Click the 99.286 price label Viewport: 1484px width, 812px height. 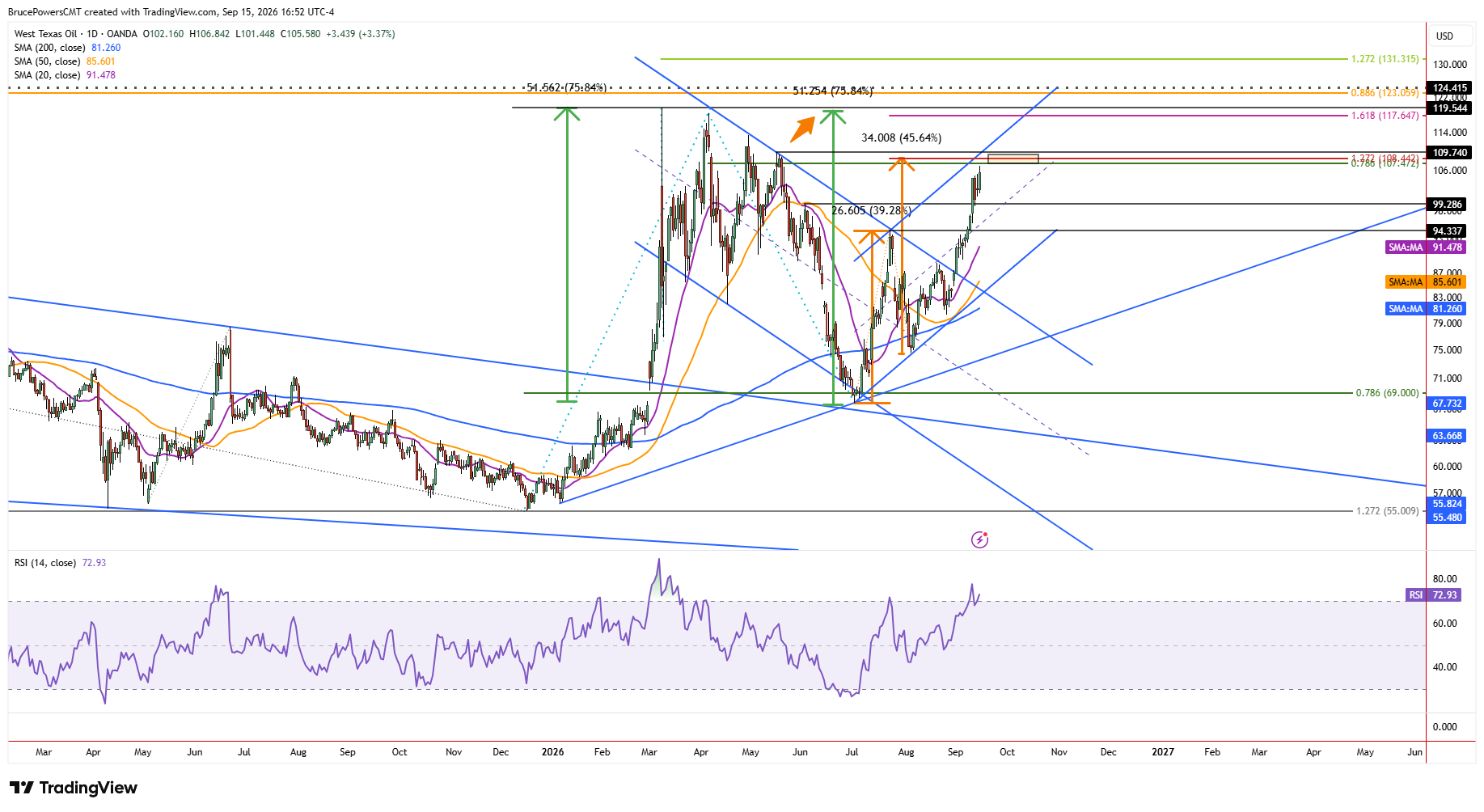1447,205
